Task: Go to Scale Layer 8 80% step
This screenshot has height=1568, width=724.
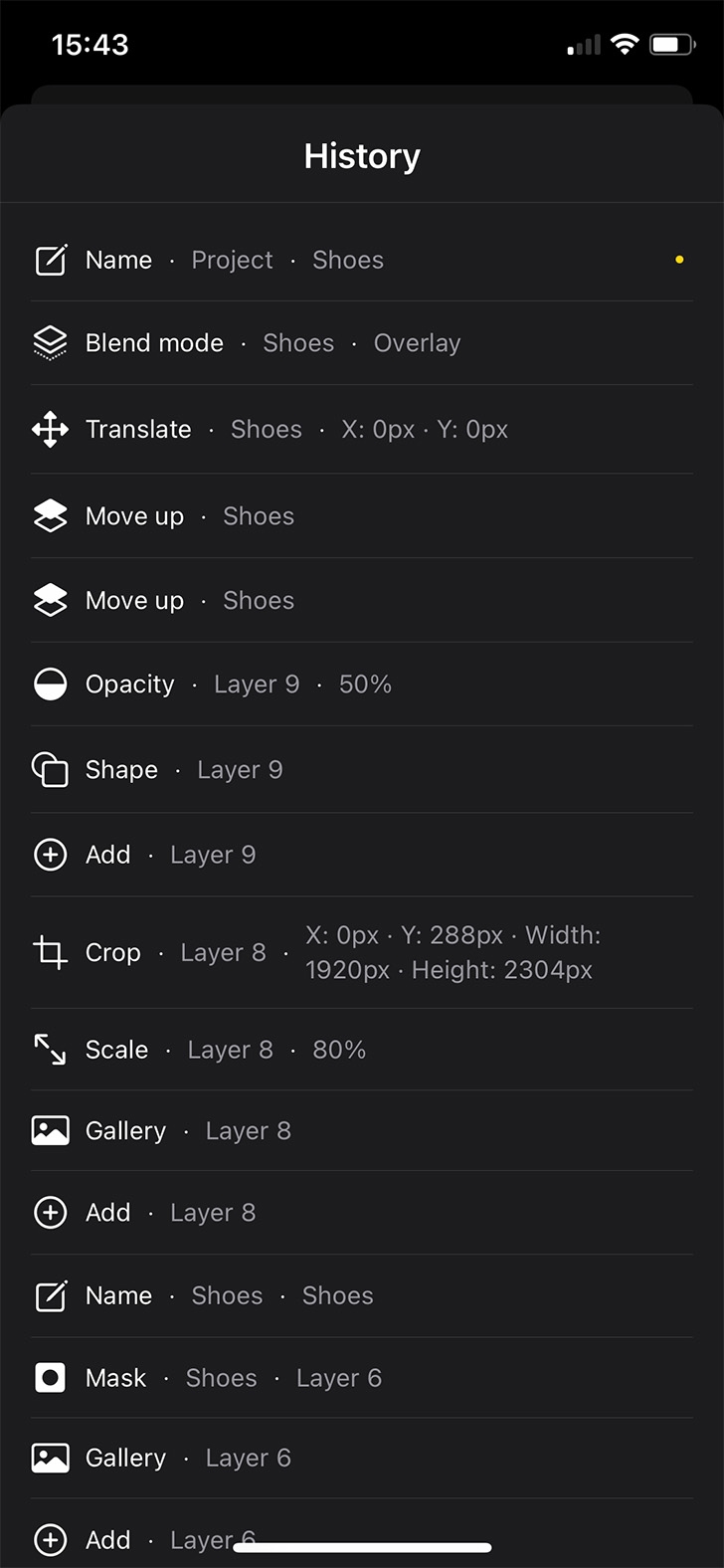Action: (362, 1050)
